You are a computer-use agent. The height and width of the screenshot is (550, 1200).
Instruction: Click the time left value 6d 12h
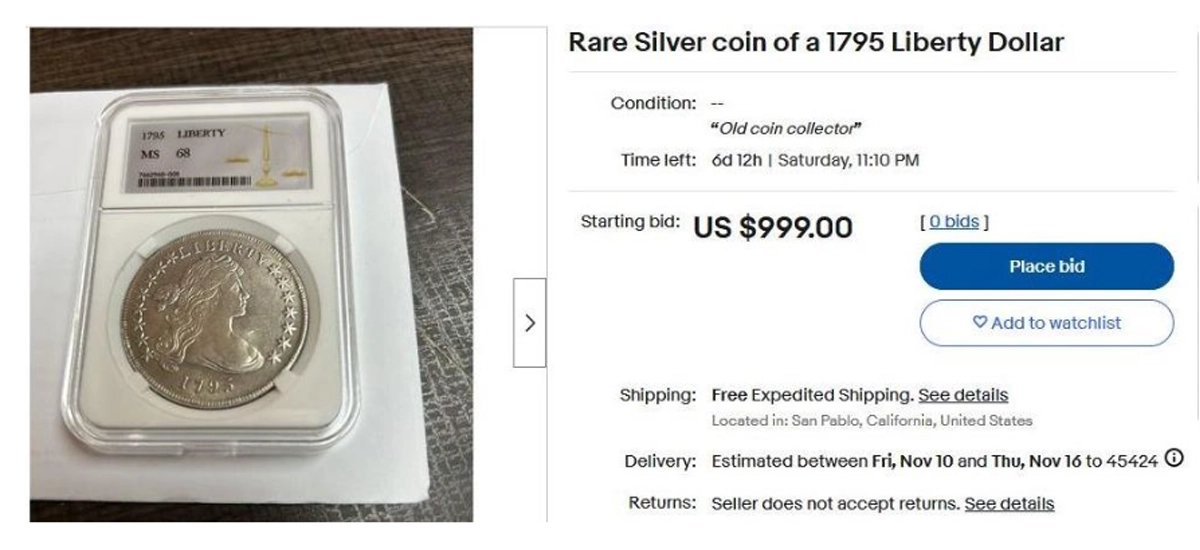click(x=737, y=160)
